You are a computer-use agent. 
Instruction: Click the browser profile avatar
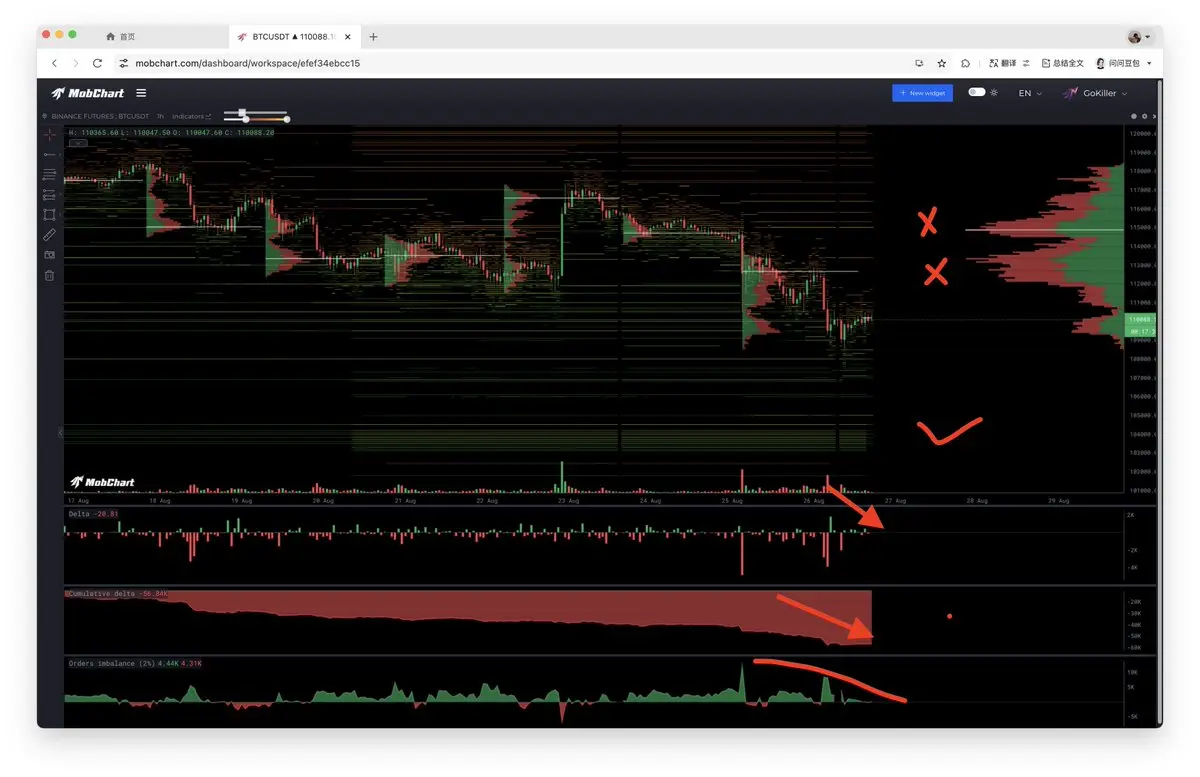point(1135,37)
